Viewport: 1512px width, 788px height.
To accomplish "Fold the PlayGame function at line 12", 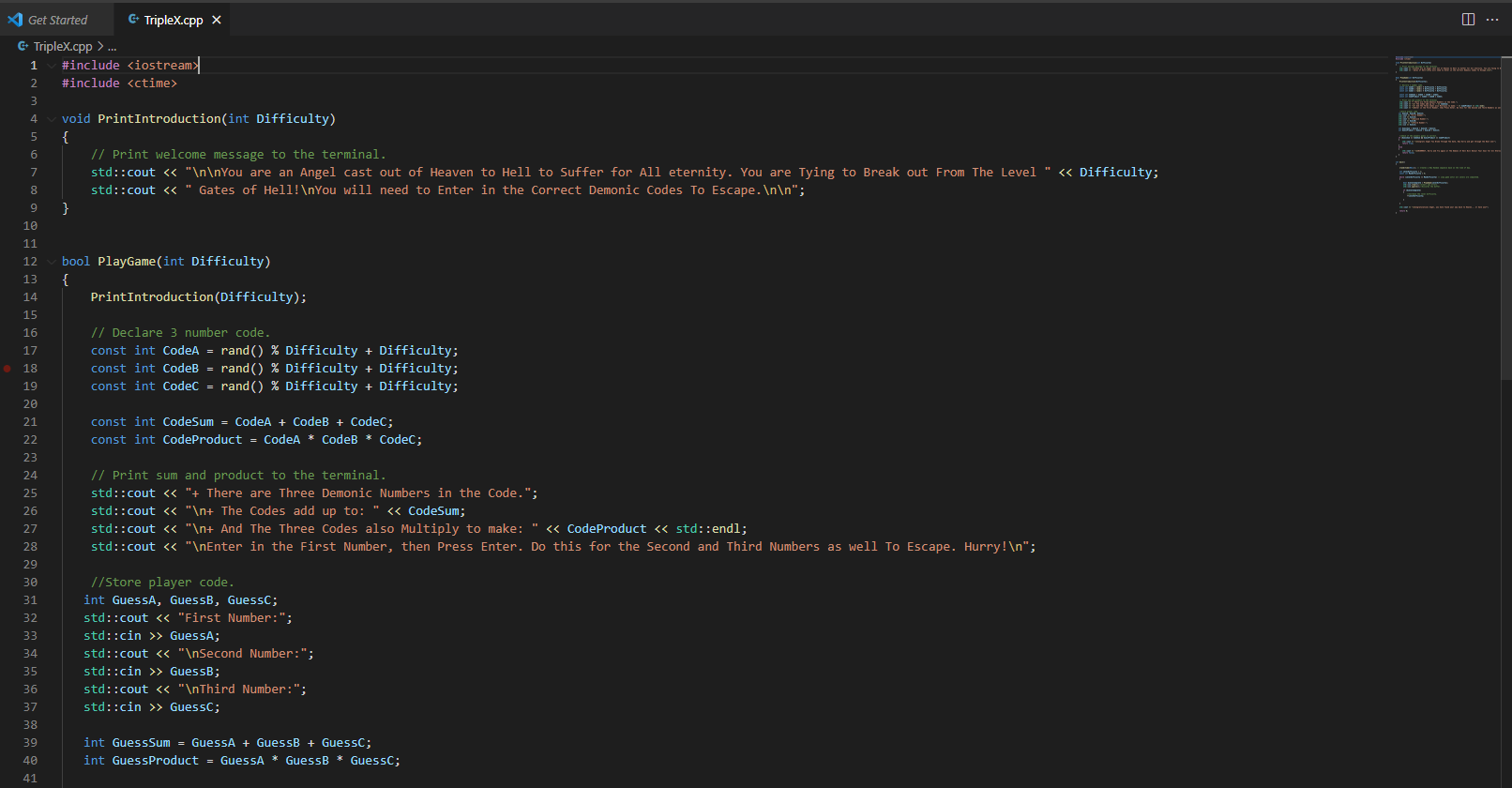I will (x=52, y=262).
